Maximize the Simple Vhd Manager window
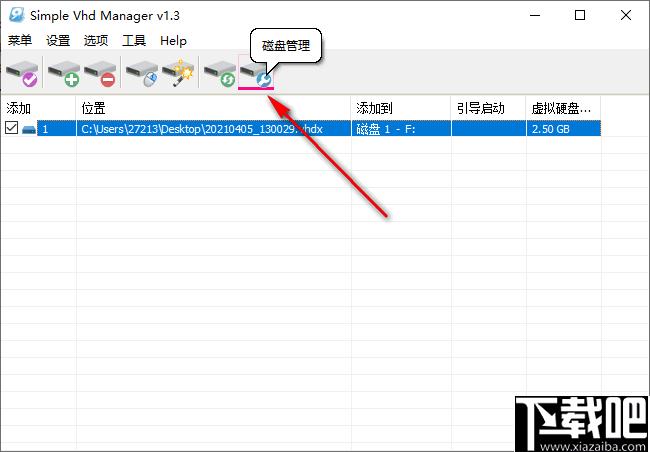The height and width of the screenshot is (452, 650). [x=580, y=16]
